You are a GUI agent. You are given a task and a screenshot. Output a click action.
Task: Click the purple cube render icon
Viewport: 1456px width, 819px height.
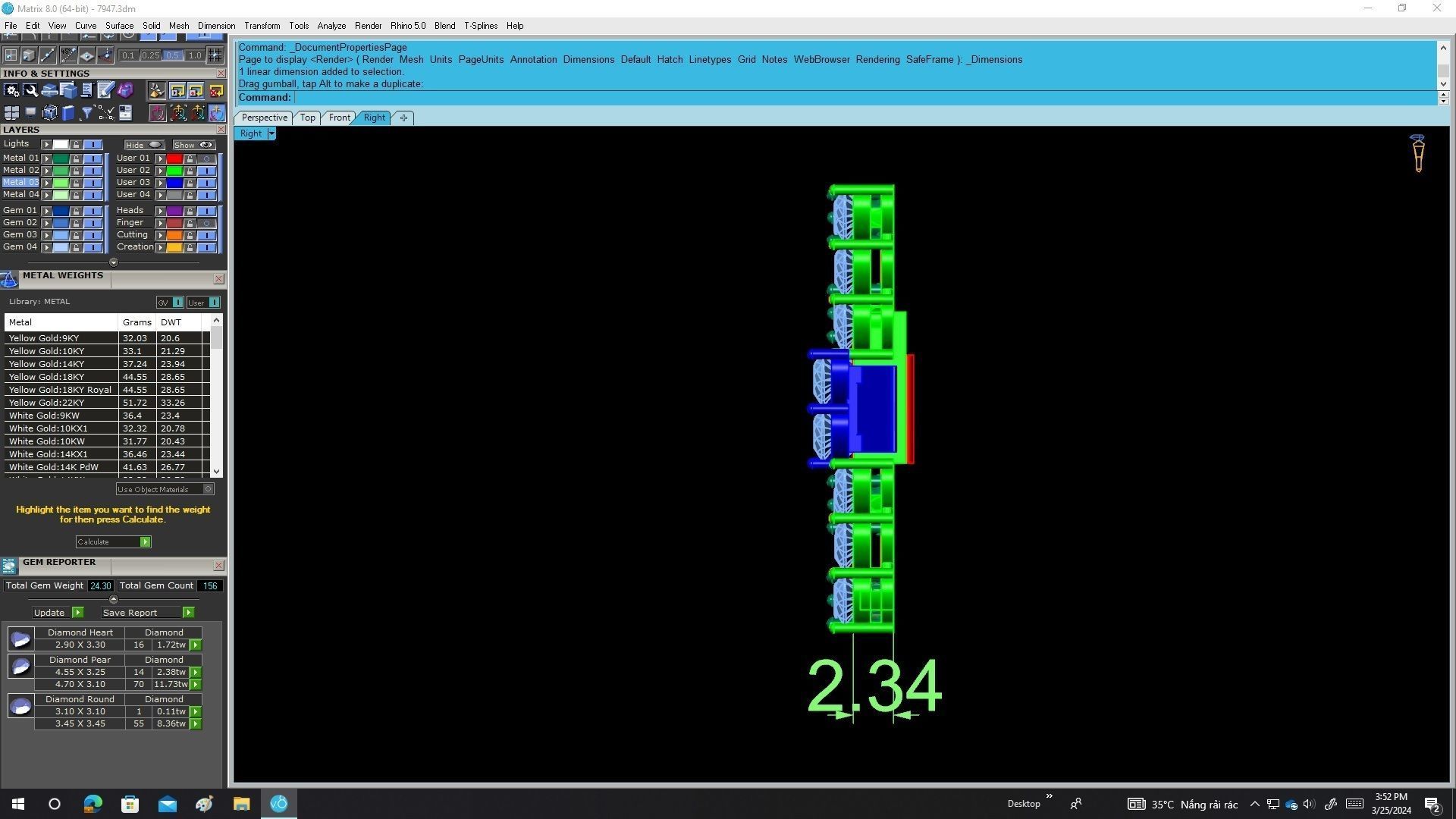tap(125, 90)
